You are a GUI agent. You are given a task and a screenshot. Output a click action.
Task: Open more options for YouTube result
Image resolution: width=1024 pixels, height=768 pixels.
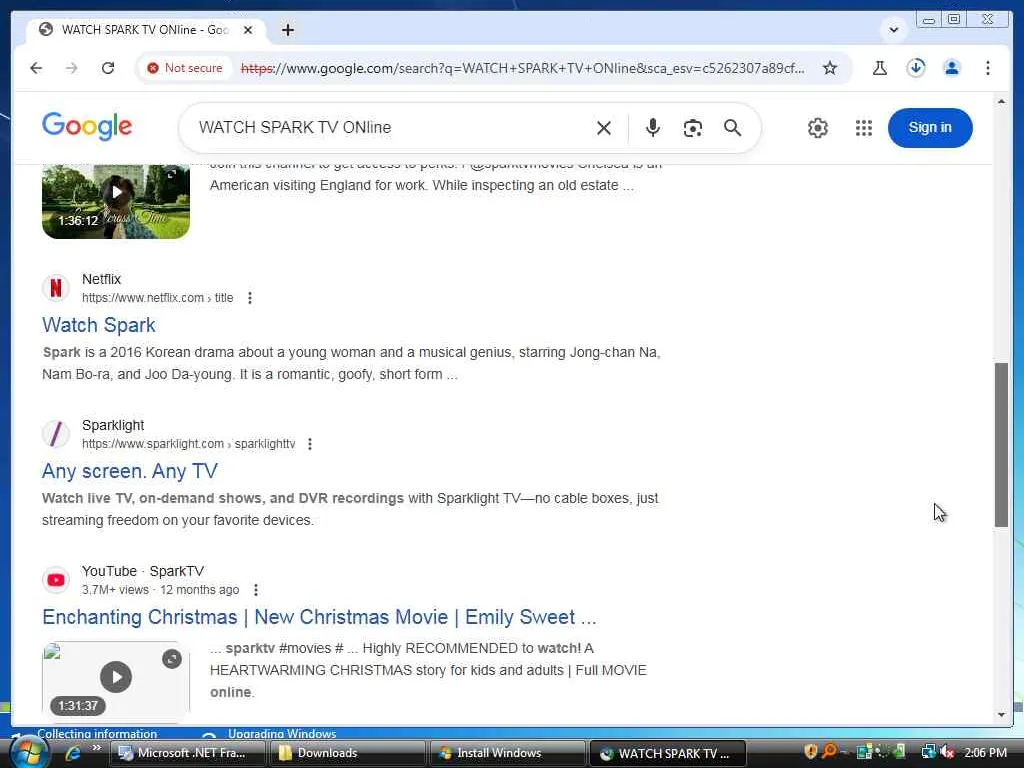255,590
